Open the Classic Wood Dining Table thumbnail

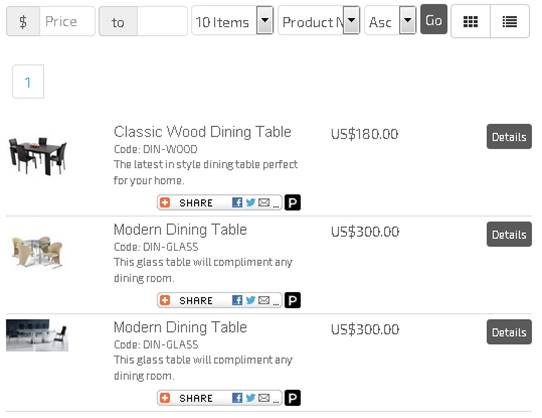pos(37,156)
